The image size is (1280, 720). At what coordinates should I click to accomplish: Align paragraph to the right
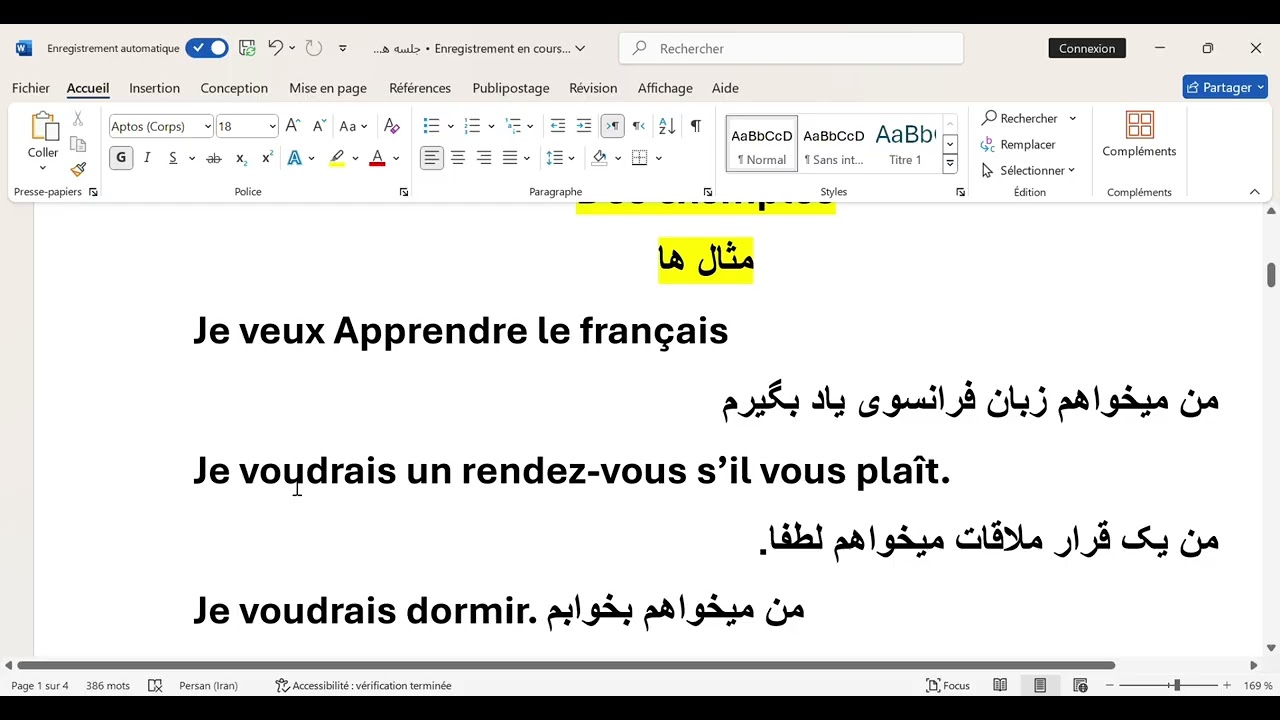[x=484, y=158]
